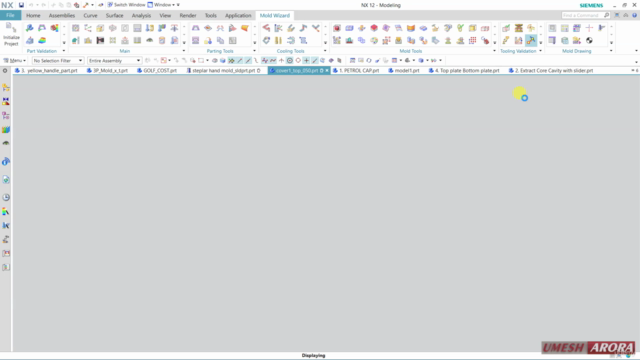Expand the Mold Drawing group options
Screen dimensions: 640x360
coord(611,51)
